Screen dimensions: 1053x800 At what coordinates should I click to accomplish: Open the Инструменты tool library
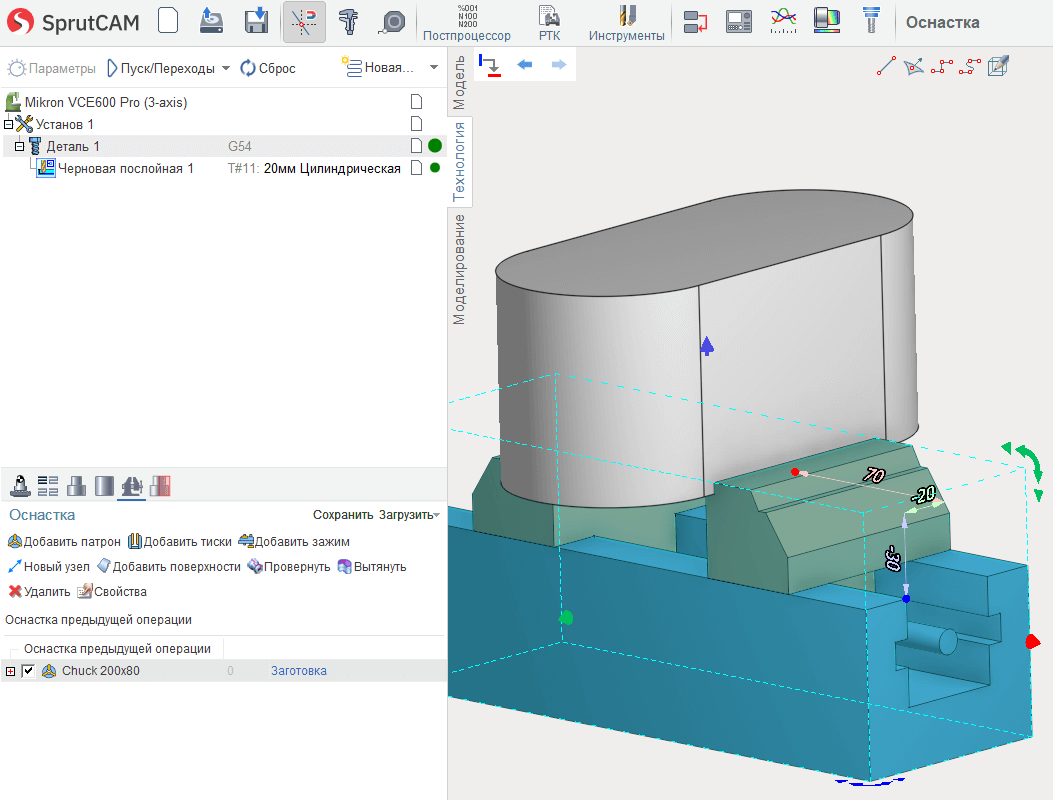tap(626, 23)
